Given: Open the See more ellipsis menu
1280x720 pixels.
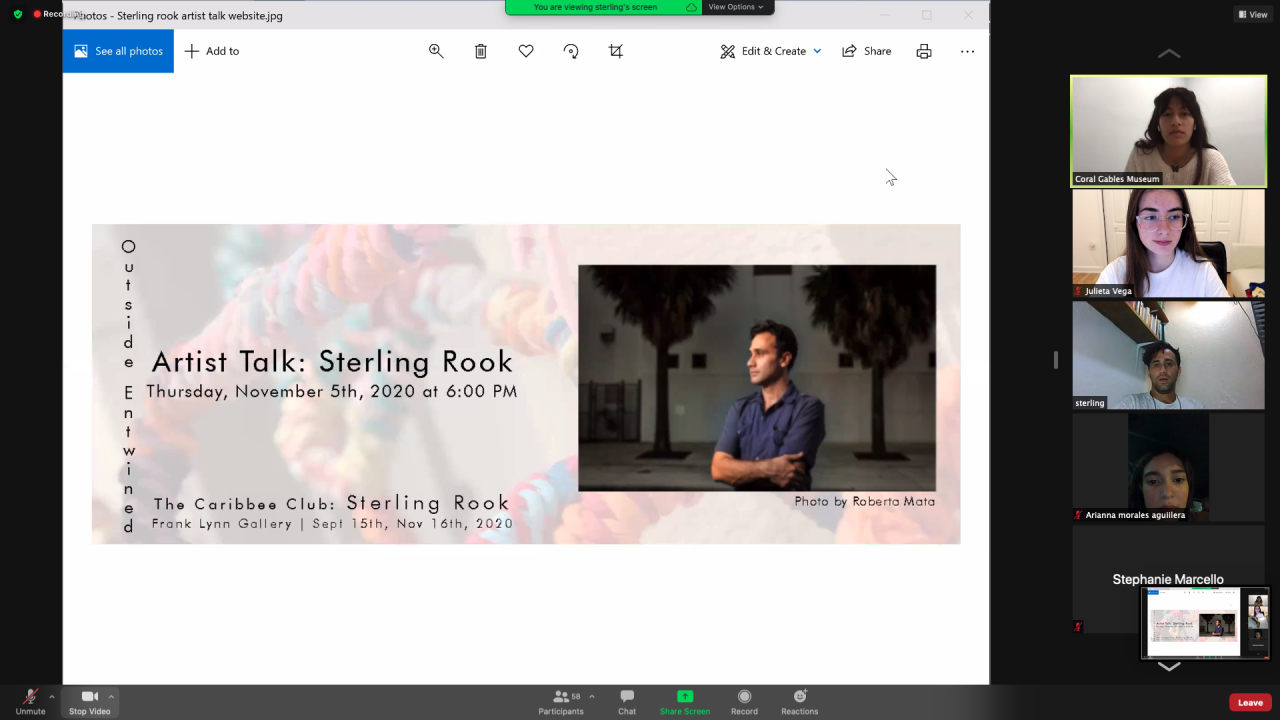Looking at the screenshot, I should tap(967, 51).
